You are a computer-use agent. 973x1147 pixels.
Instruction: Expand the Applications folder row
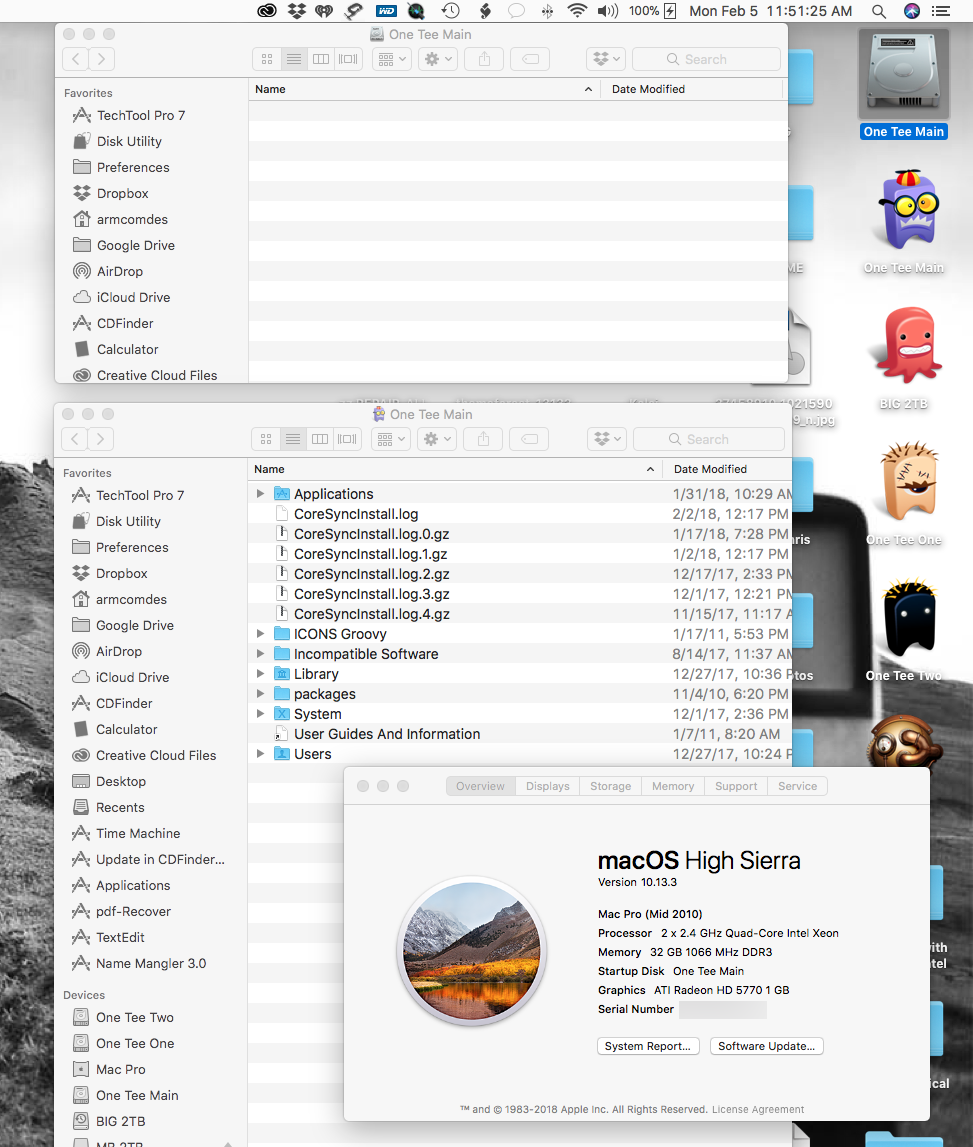[x=260, y=494]
